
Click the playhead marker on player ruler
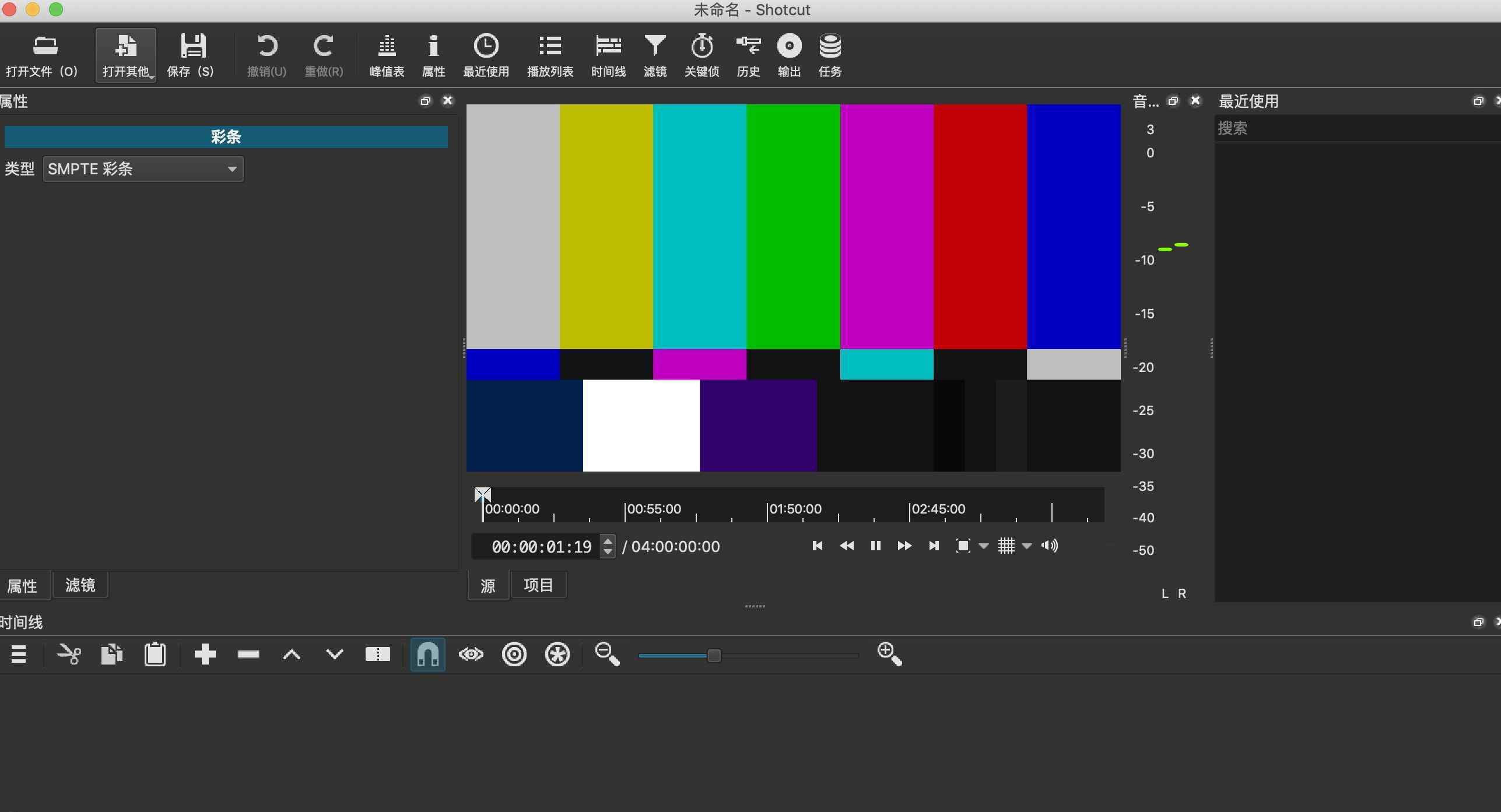(483, 495)
